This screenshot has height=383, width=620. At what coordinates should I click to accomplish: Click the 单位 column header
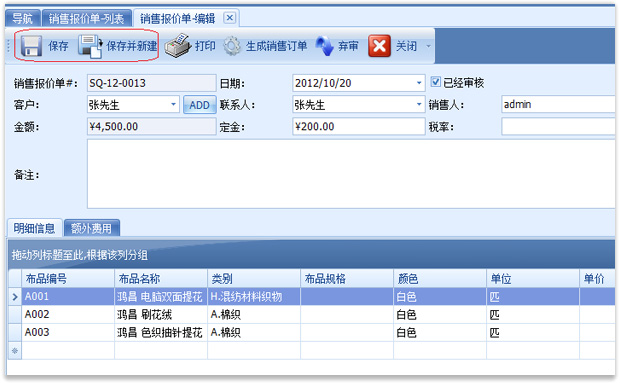point(533,279)
